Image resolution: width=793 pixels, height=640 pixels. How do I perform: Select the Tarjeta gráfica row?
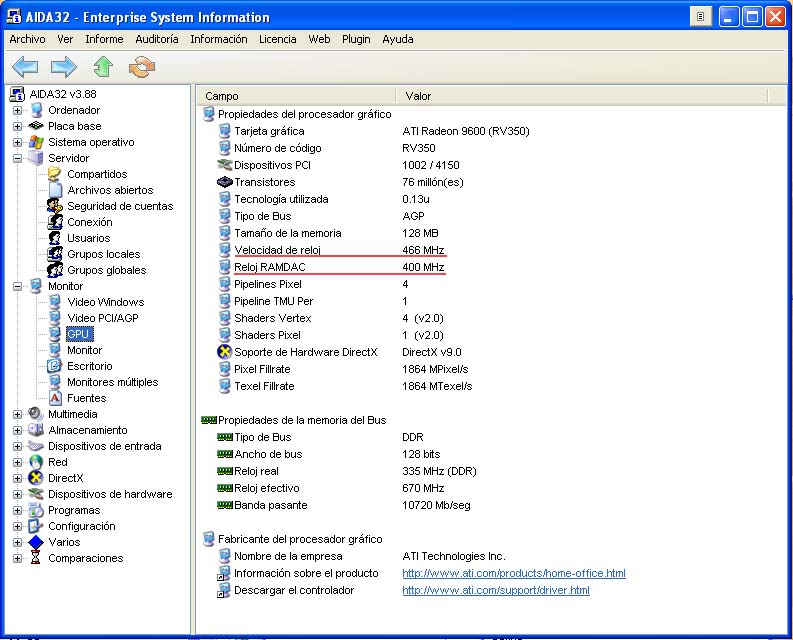269,131
